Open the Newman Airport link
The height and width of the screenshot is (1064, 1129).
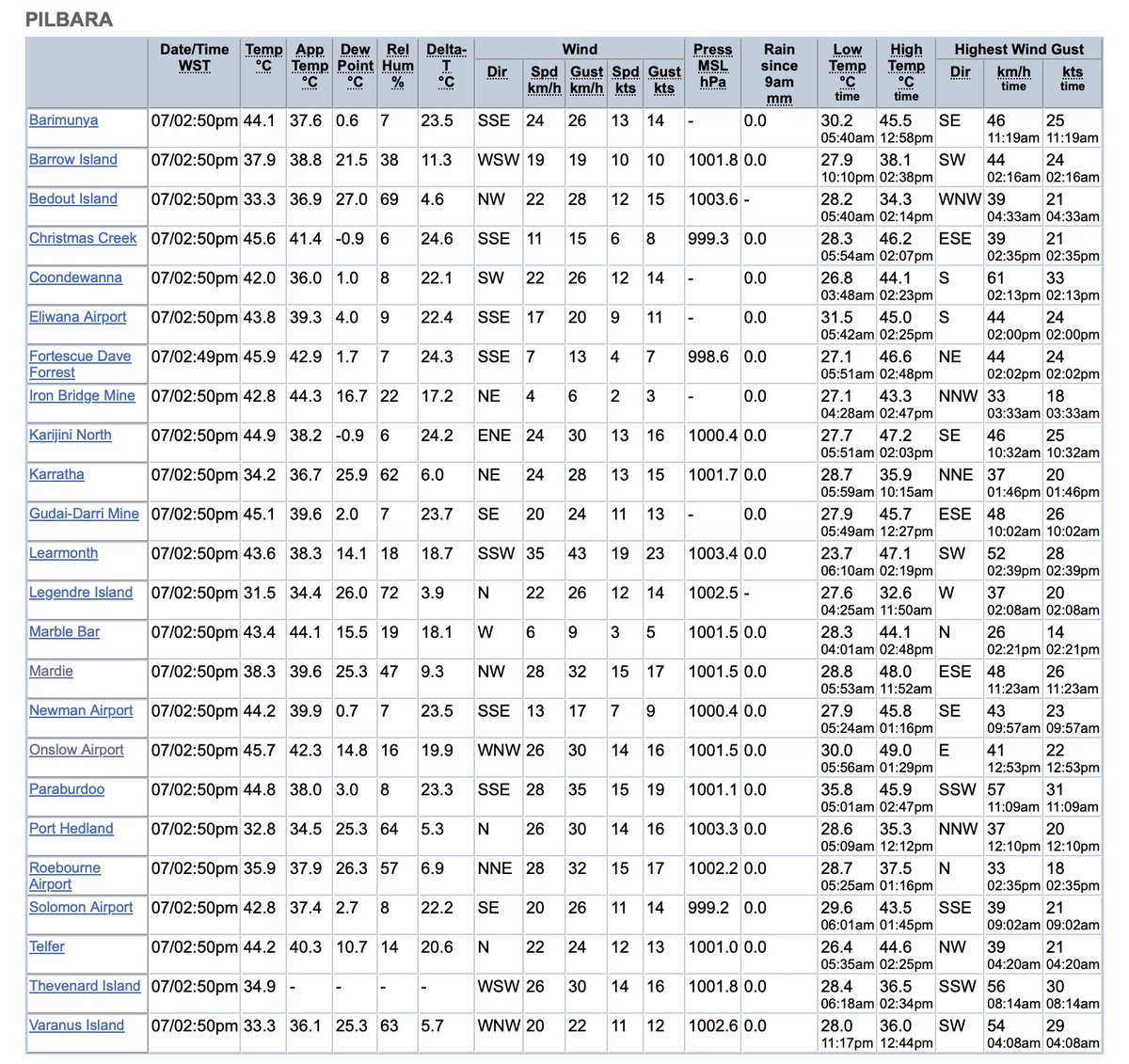(81, 711)
